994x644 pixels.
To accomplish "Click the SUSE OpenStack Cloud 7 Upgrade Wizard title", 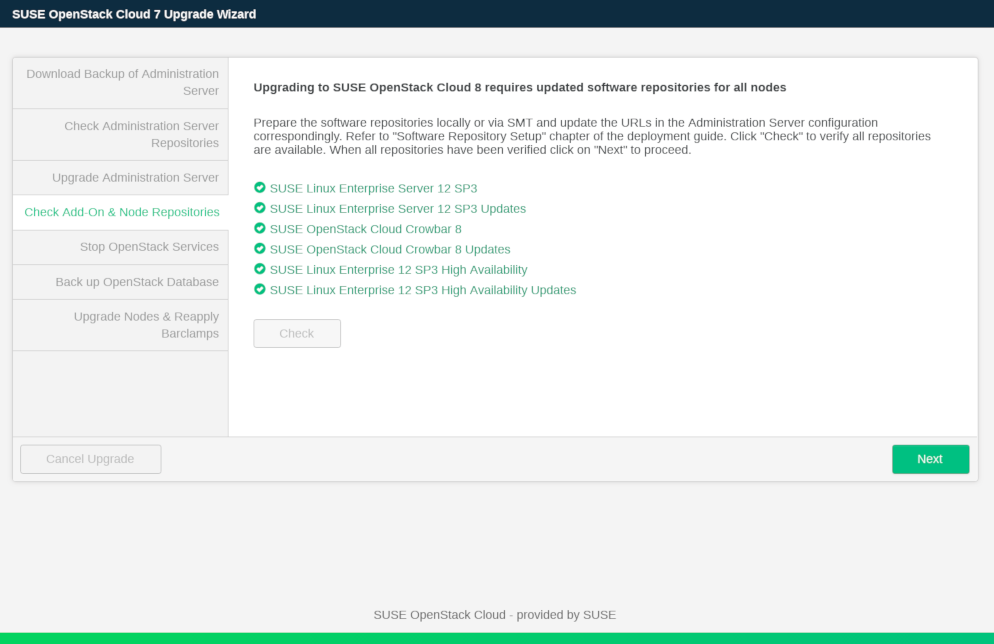I will pos(134,14).
